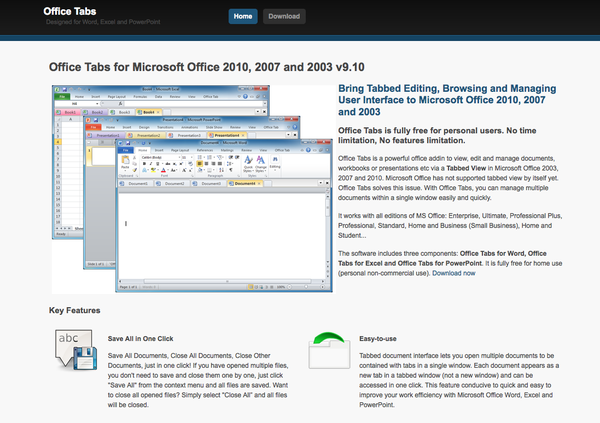Click the 'Save All in One Click' heading

[x=140, y=339]
